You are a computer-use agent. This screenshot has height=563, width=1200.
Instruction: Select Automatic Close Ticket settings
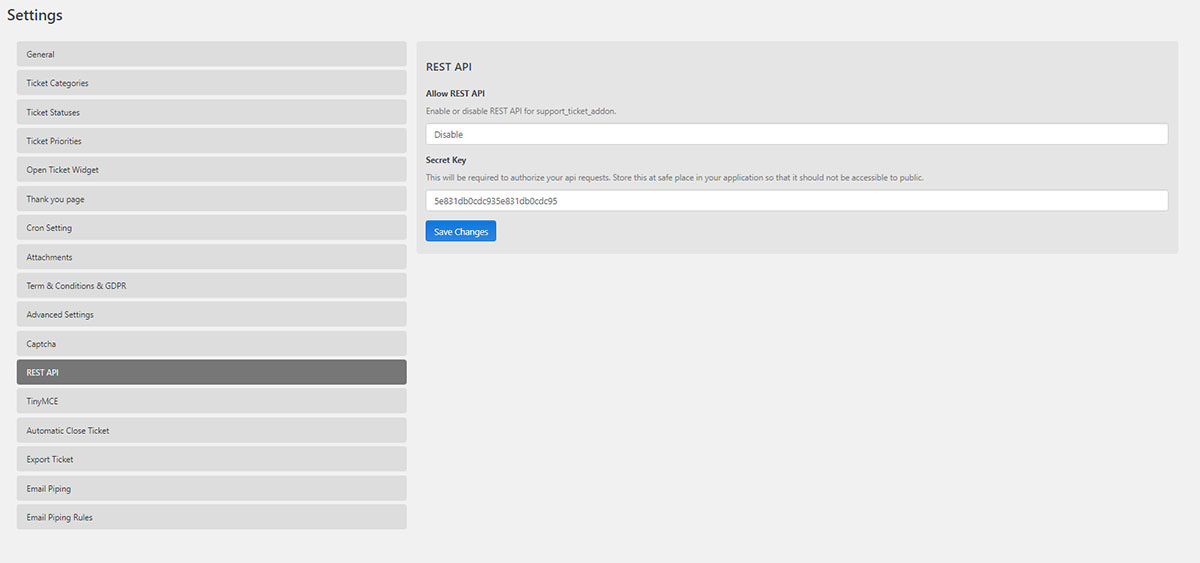pyautogui.click(x=211, y=430)
